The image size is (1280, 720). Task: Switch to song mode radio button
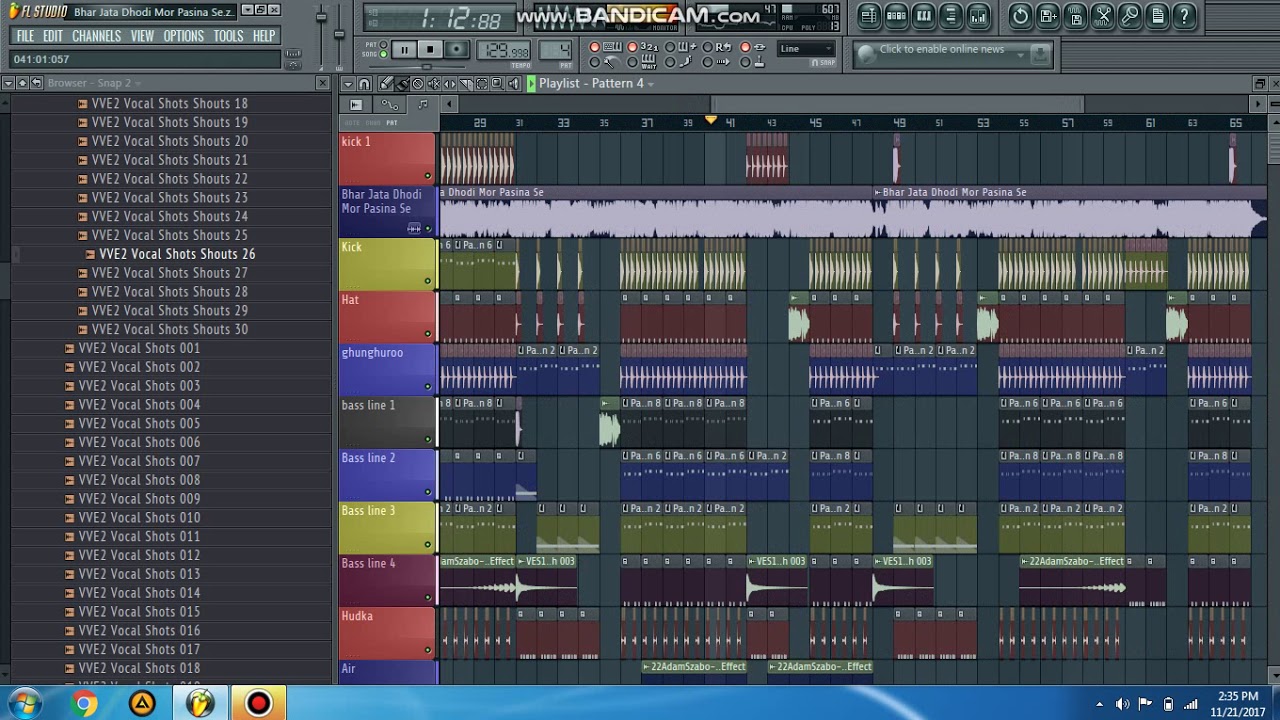click(383, 54)
